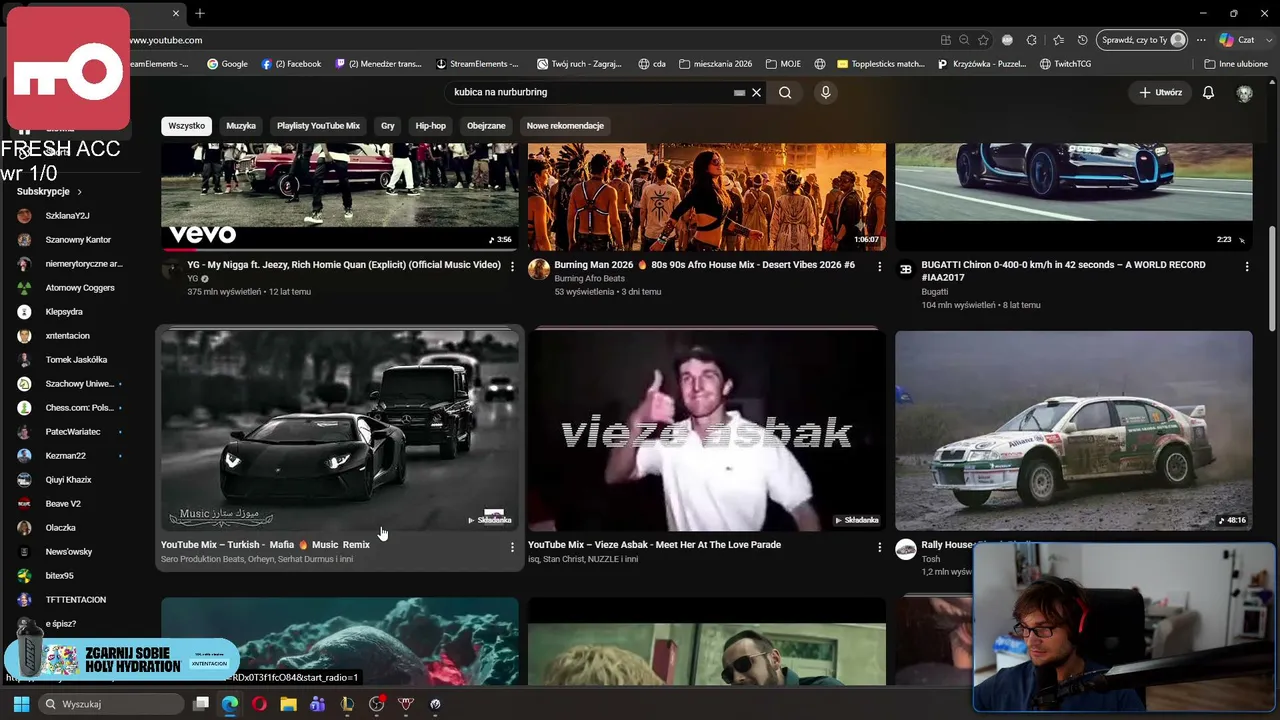Open the Krzyżówka - Puzzel bookmark

[x=981, y=64]
